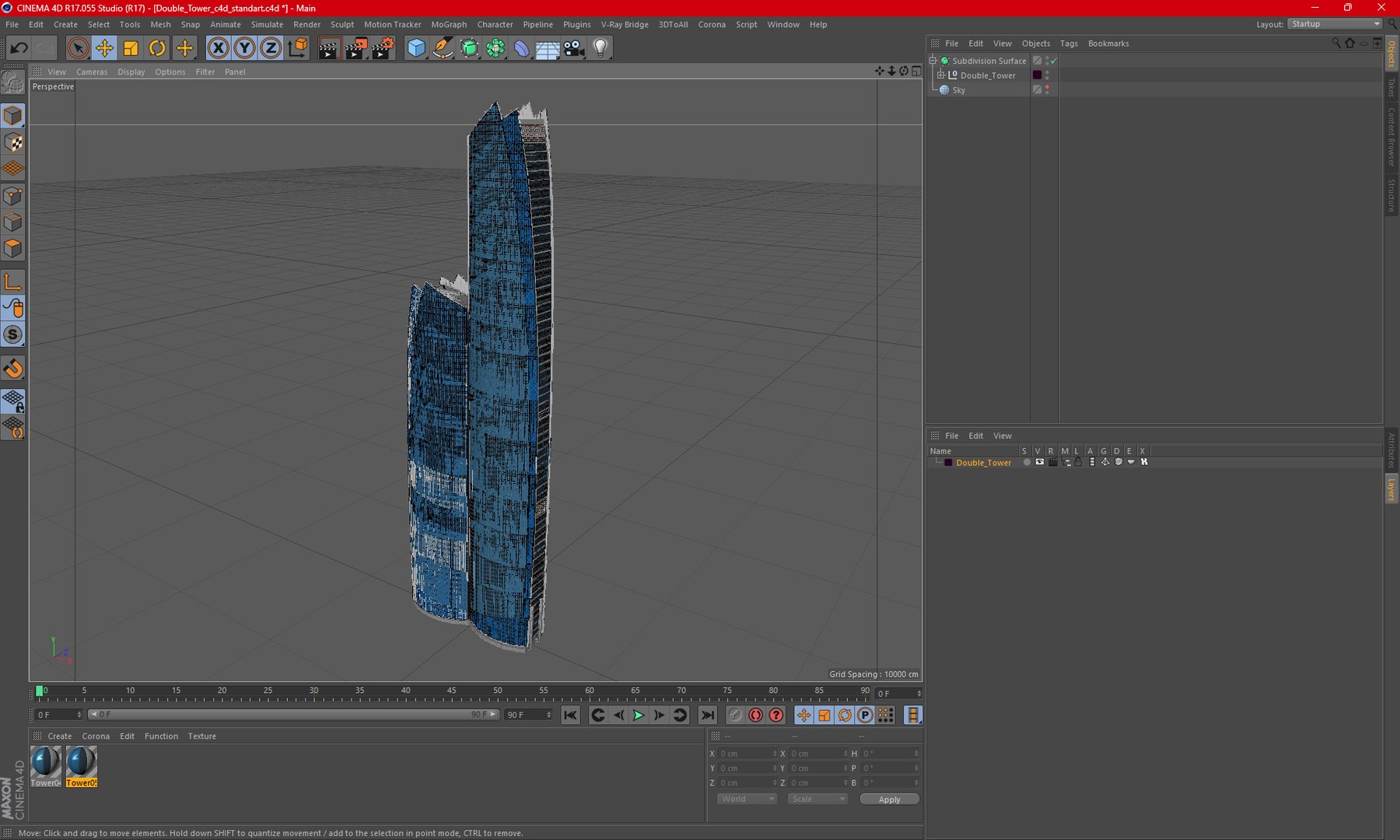1400x840 pixels.
Task: Add a Cube primitive object
Action: pyautogui.click(x=416, y=48)
